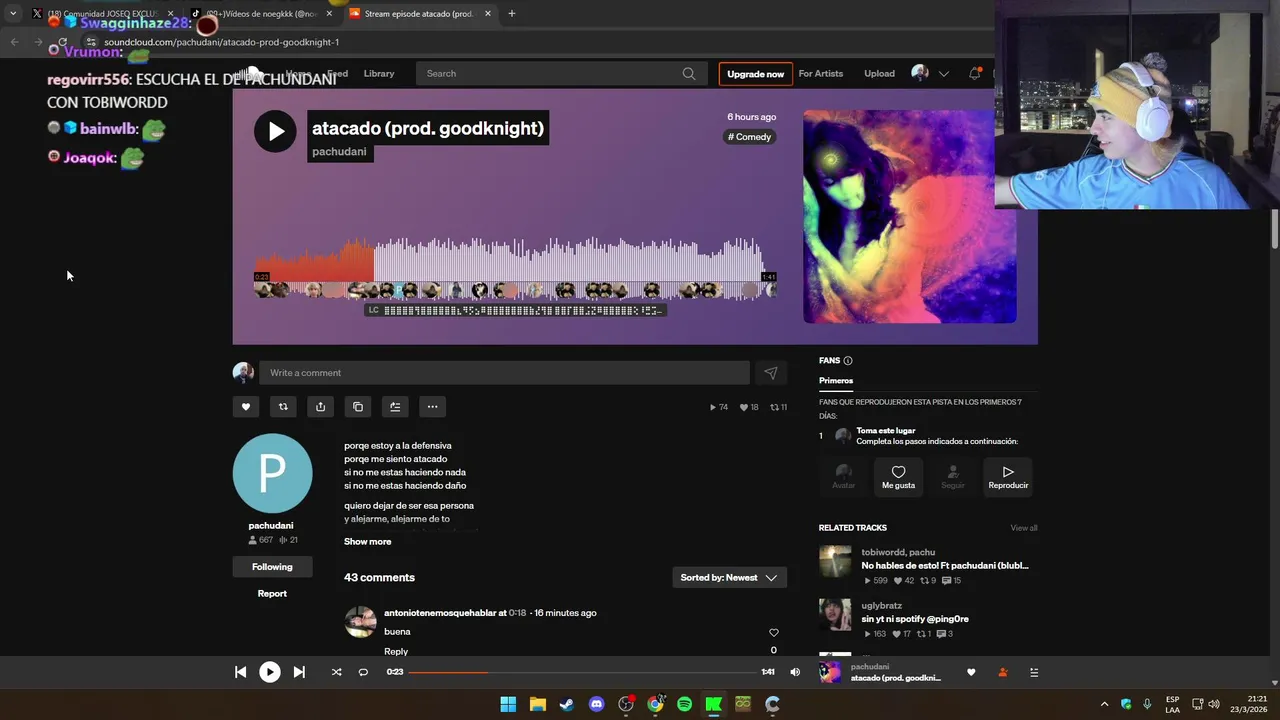The width and height of the screenshot is (1280, 720).
Task: Open new browser tab plus button
Action: pos(512,14)
